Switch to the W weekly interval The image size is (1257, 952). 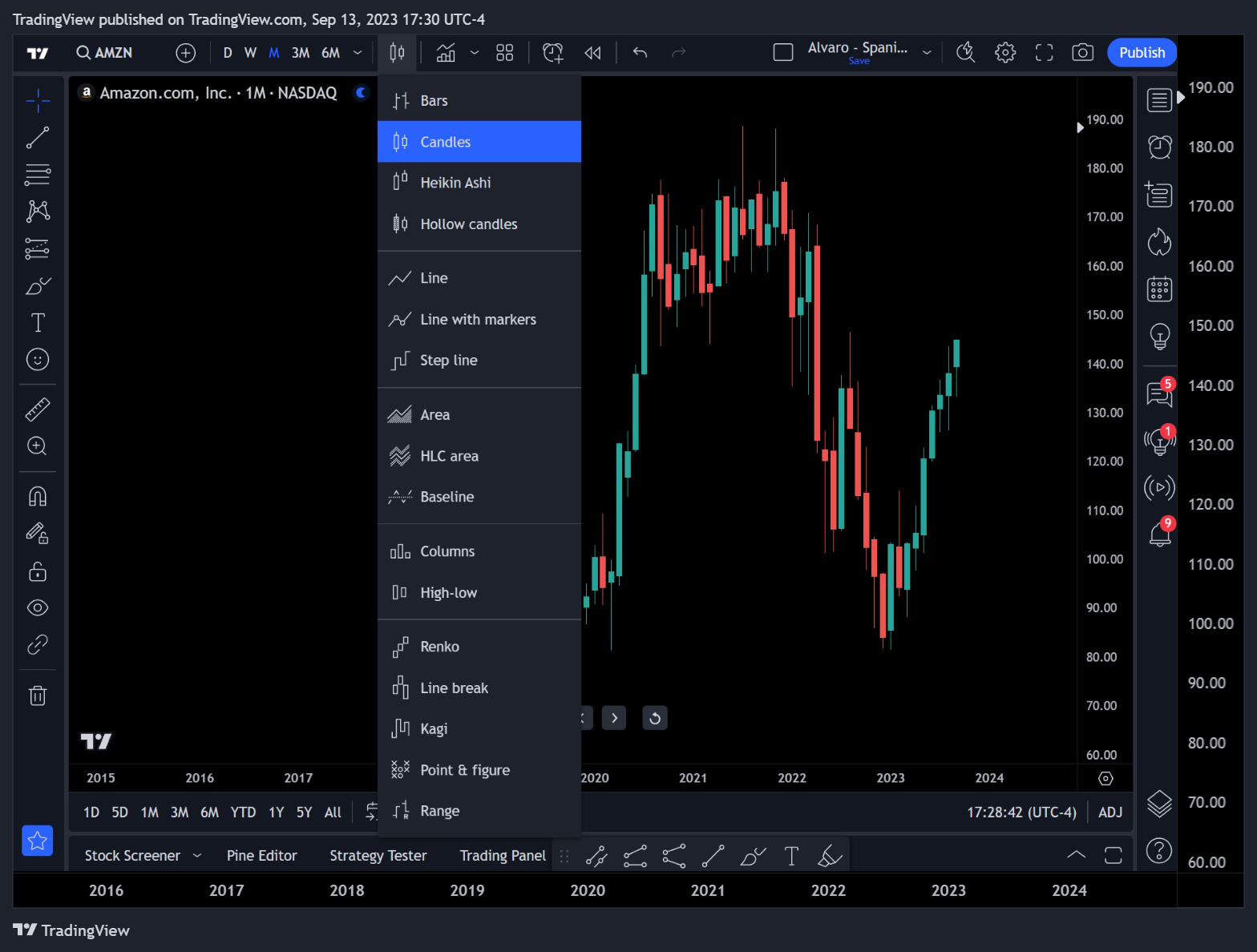[250, 53]
